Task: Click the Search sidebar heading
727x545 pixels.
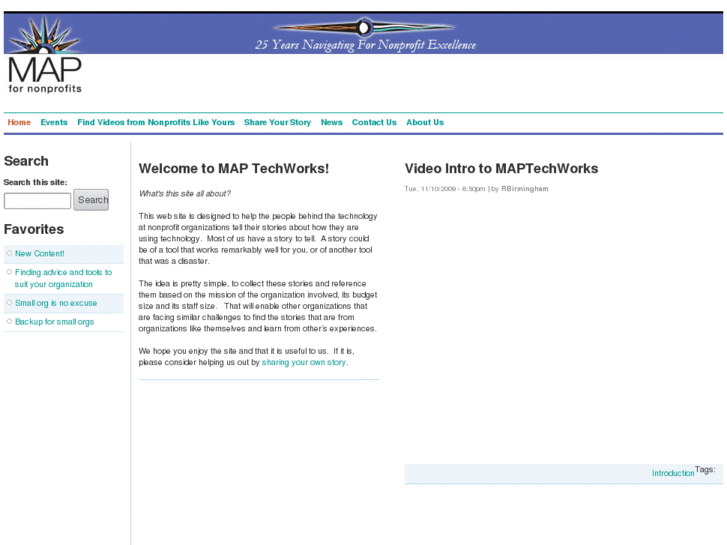Action: 26,161
